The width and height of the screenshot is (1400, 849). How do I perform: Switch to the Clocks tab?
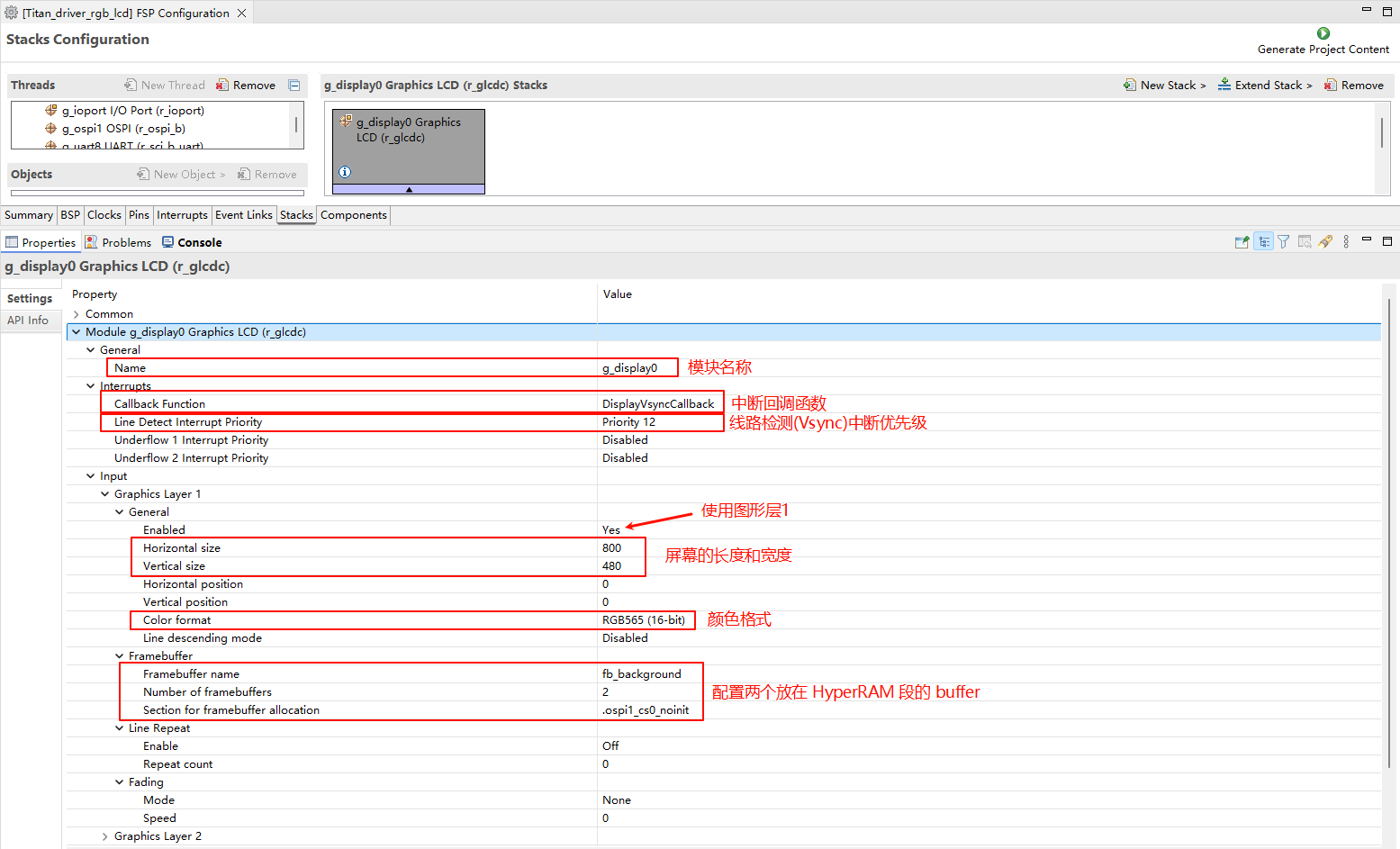104,215
